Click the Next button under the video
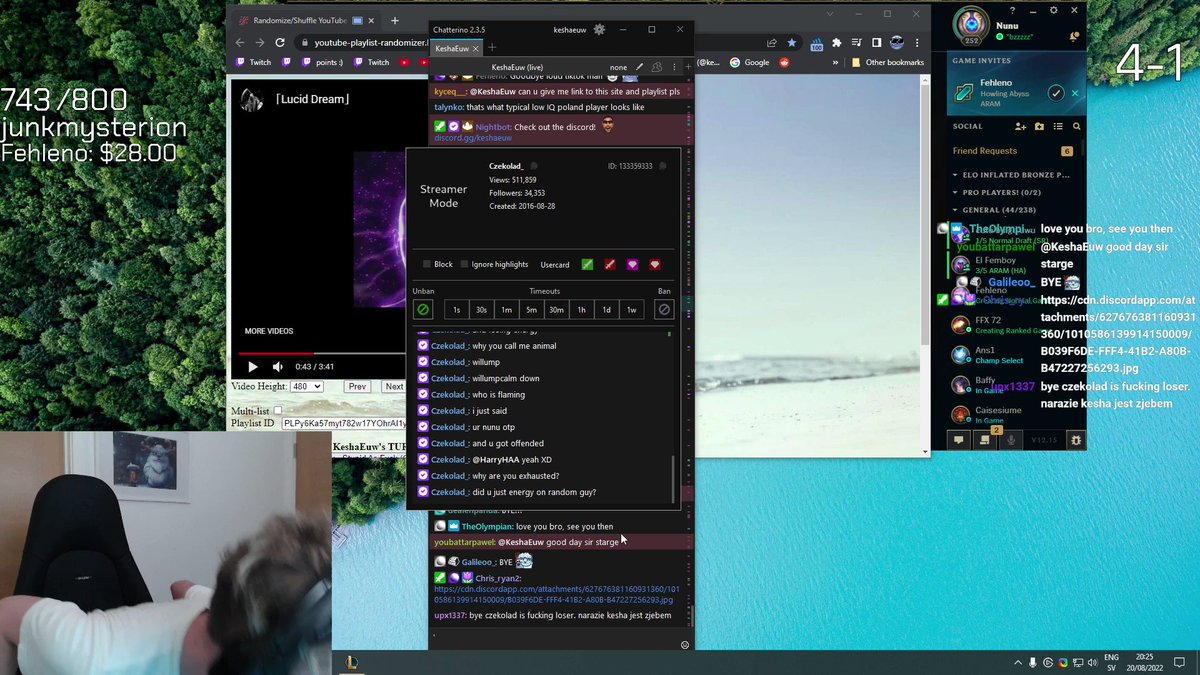1200x675 pixels. pos(394,386)
